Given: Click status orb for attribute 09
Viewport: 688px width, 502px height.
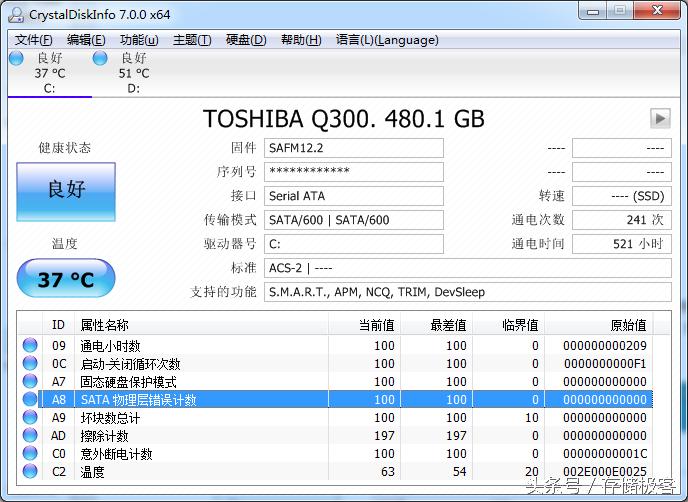Looking at the screenshot, I should (x=30, y=345).
